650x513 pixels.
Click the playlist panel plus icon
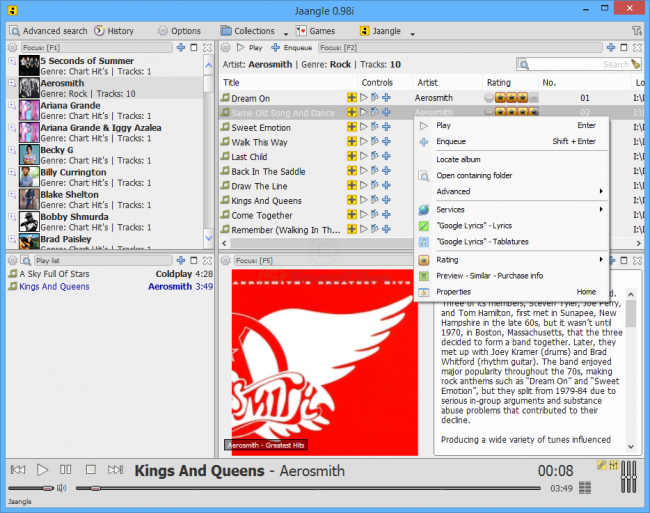(181, 261)
